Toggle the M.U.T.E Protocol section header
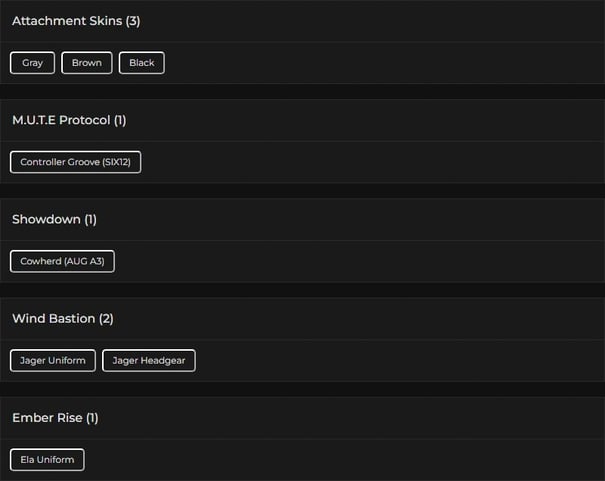Viewport: 605px width, 481px height. (x=60, y=120)
